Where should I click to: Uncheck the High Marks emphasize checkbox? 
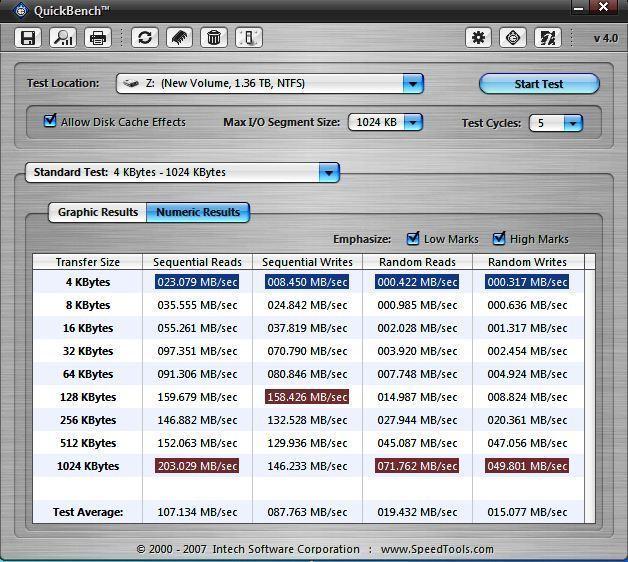499,238
